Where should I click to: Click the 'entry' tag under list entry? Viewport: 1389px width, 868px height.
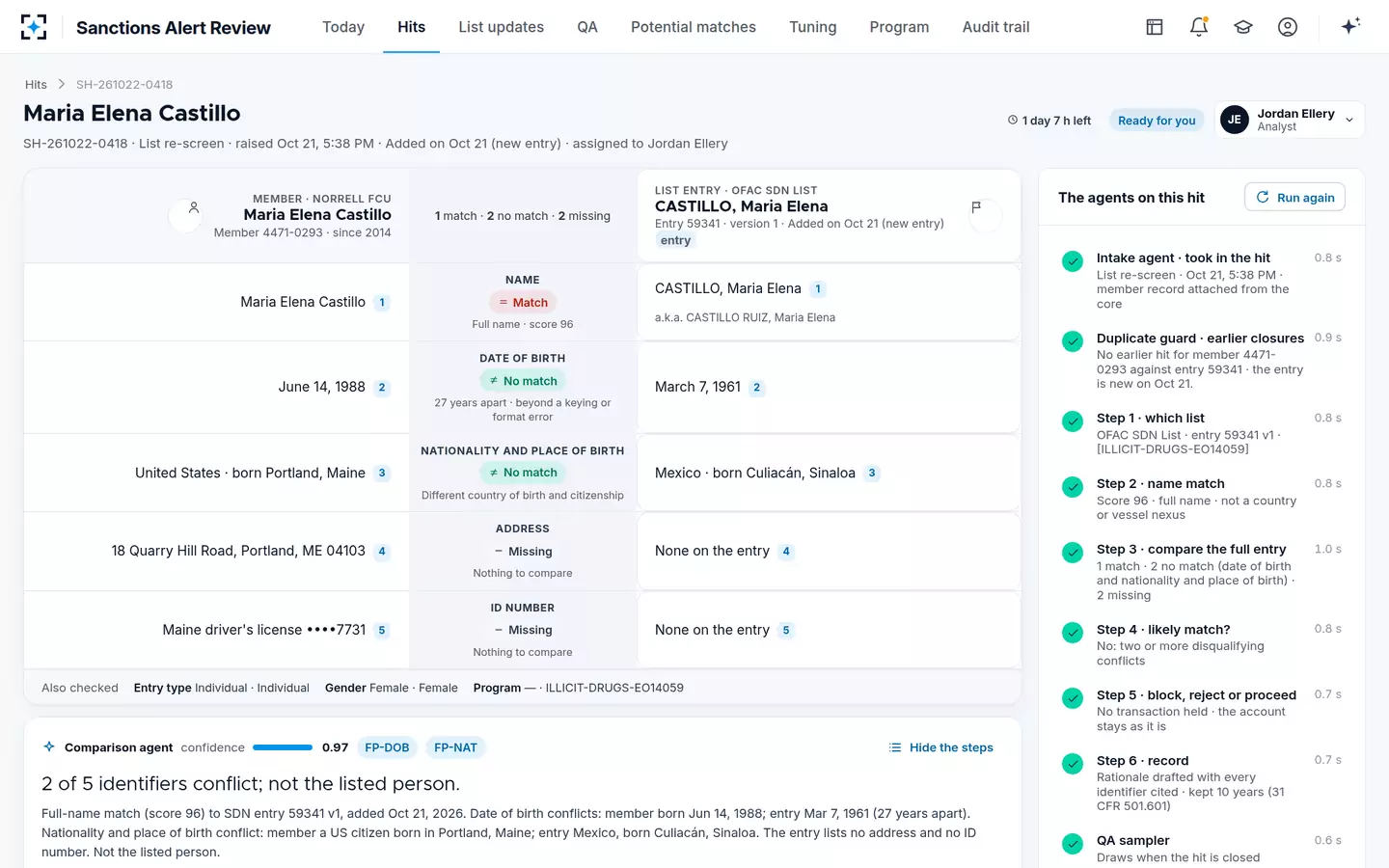pos(675,241)
